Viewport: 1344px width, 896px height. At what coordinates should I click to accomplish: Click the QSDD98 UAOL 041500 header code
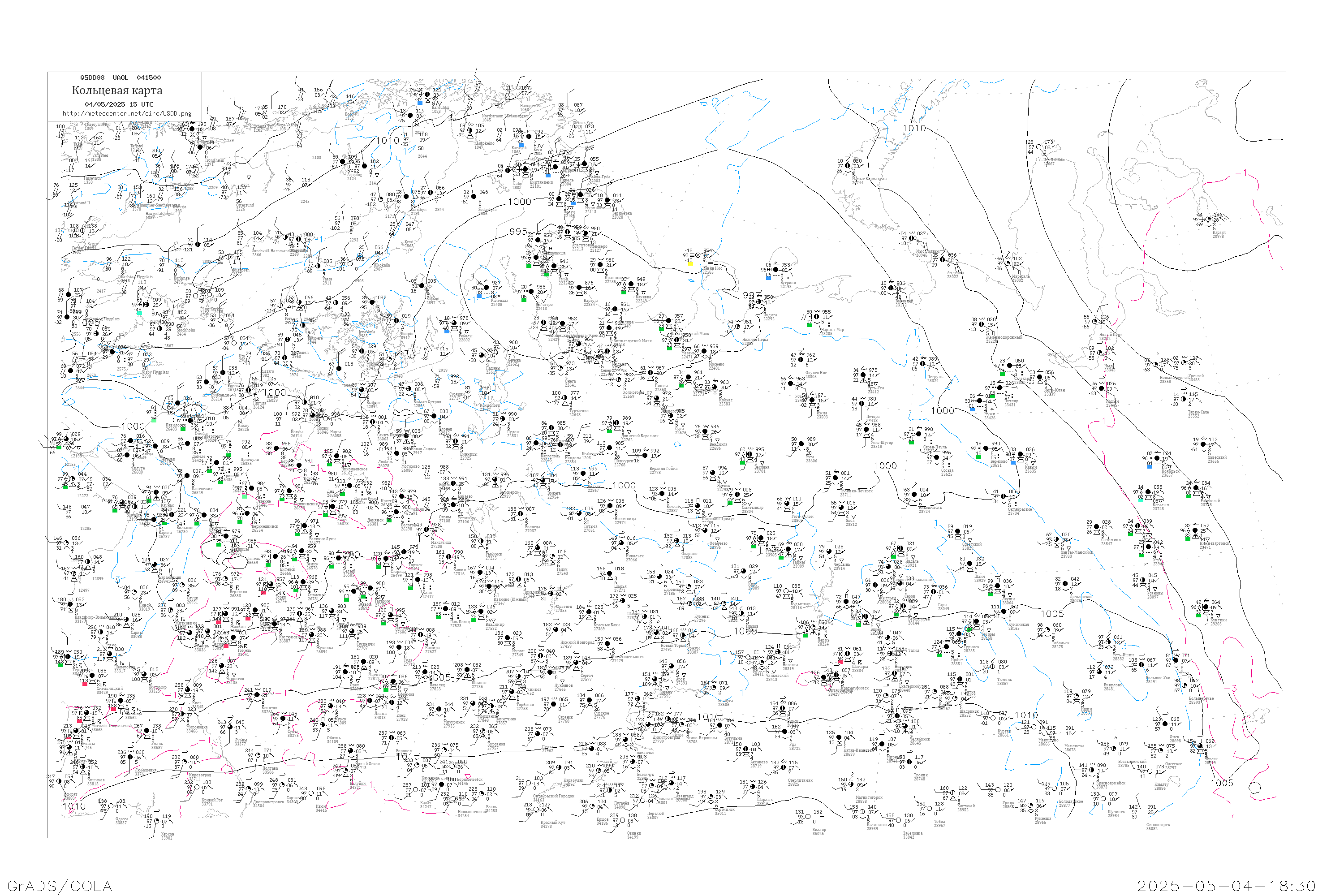pyautogui.click(x=120, y=78)
